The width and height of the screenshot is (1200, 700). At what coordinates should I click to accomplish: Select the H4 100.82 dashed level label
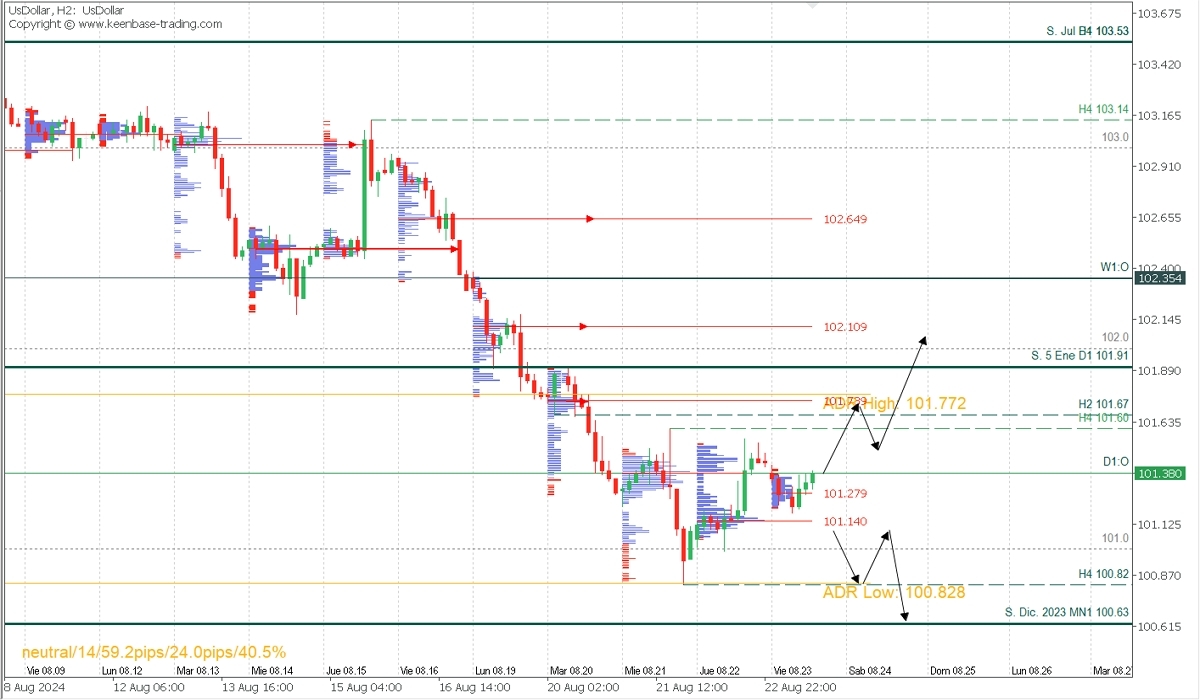pyautogui.click(x=1103, y=574)
